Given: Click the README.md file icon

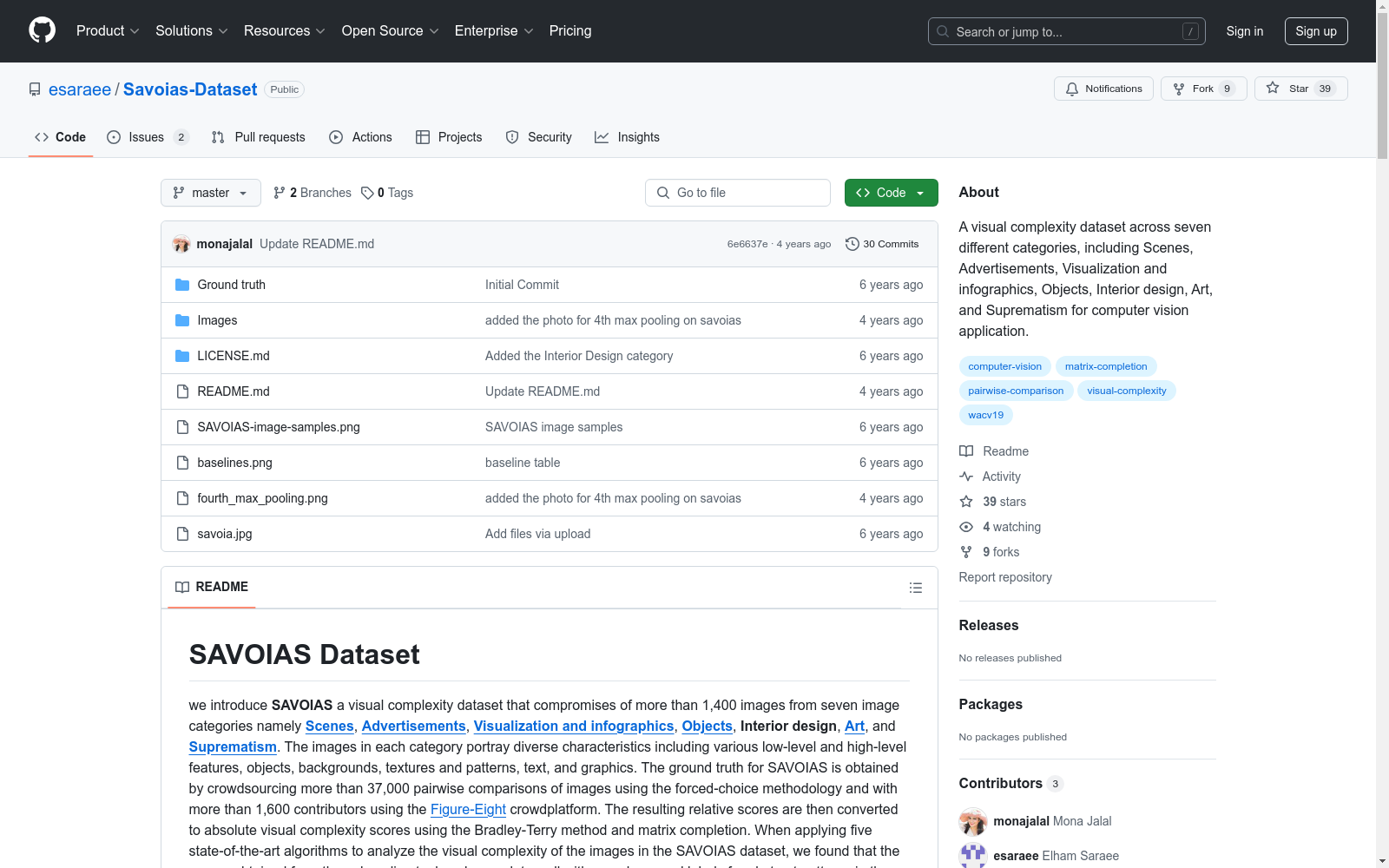Looking at the screenshot, I should click(x=182, y=391).
